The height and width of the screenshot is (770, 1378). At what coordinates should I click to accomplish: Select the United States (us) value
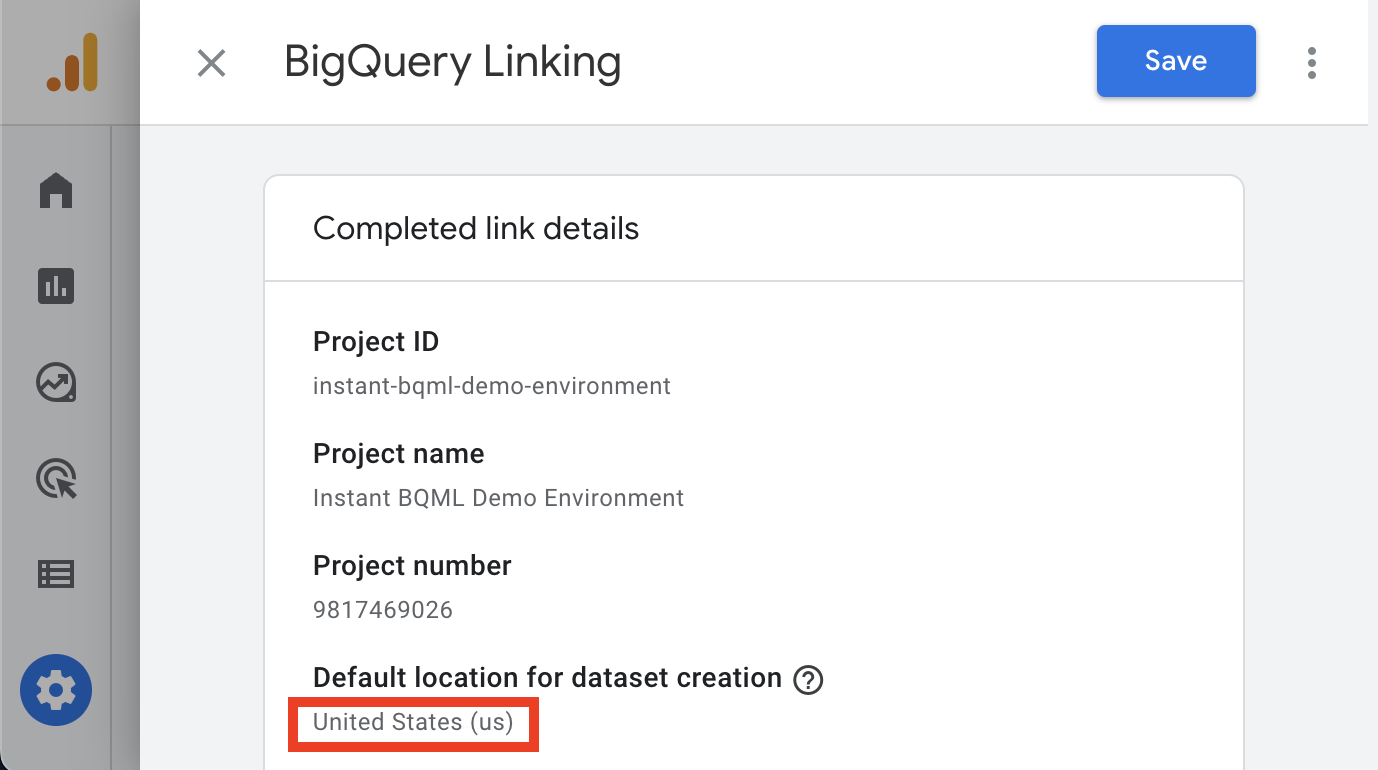(x=413, y=723)
